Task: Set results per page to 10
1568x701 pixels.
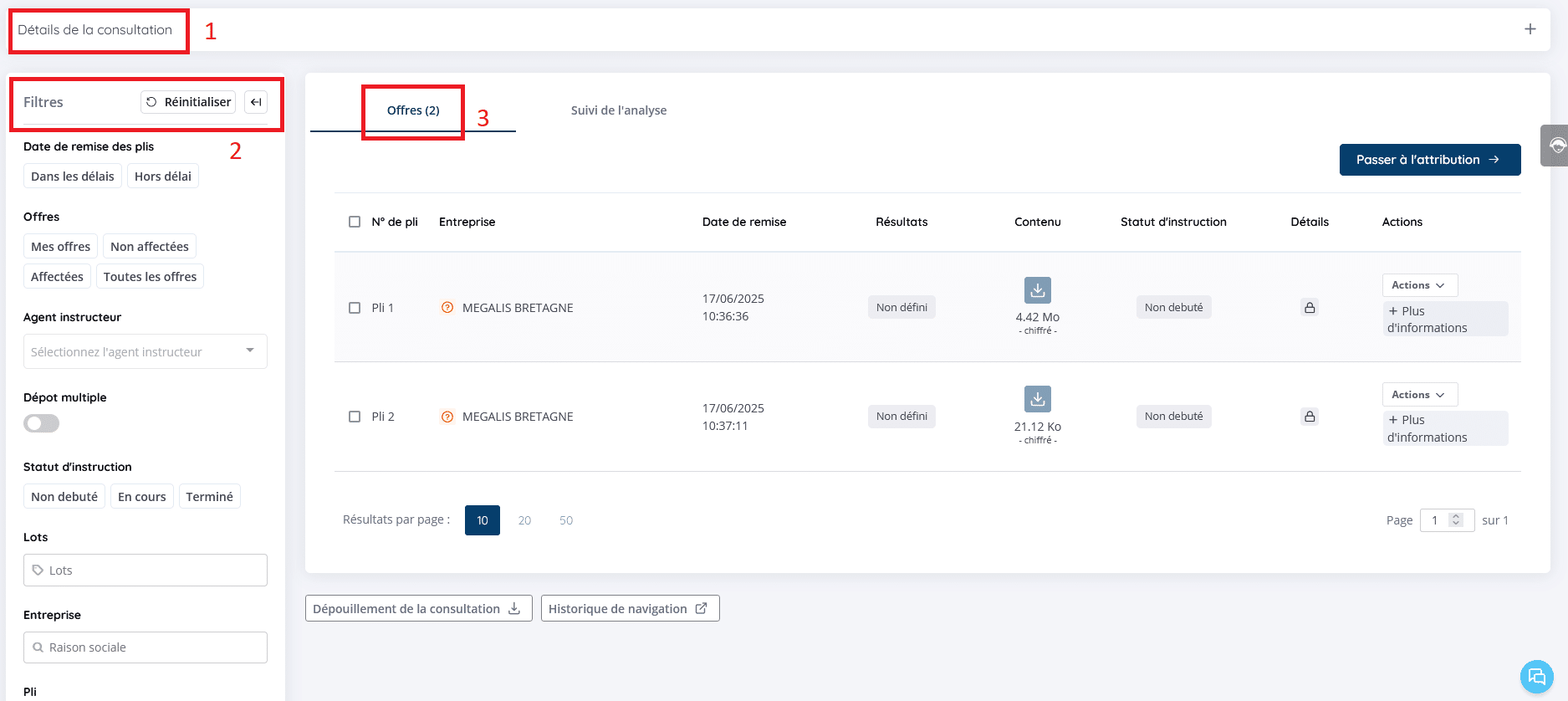Action: click(483, 520)
